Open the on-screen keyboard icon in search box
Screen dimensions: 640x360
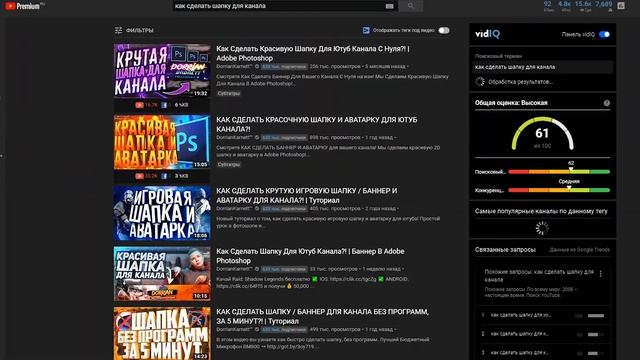coord(389,6)
